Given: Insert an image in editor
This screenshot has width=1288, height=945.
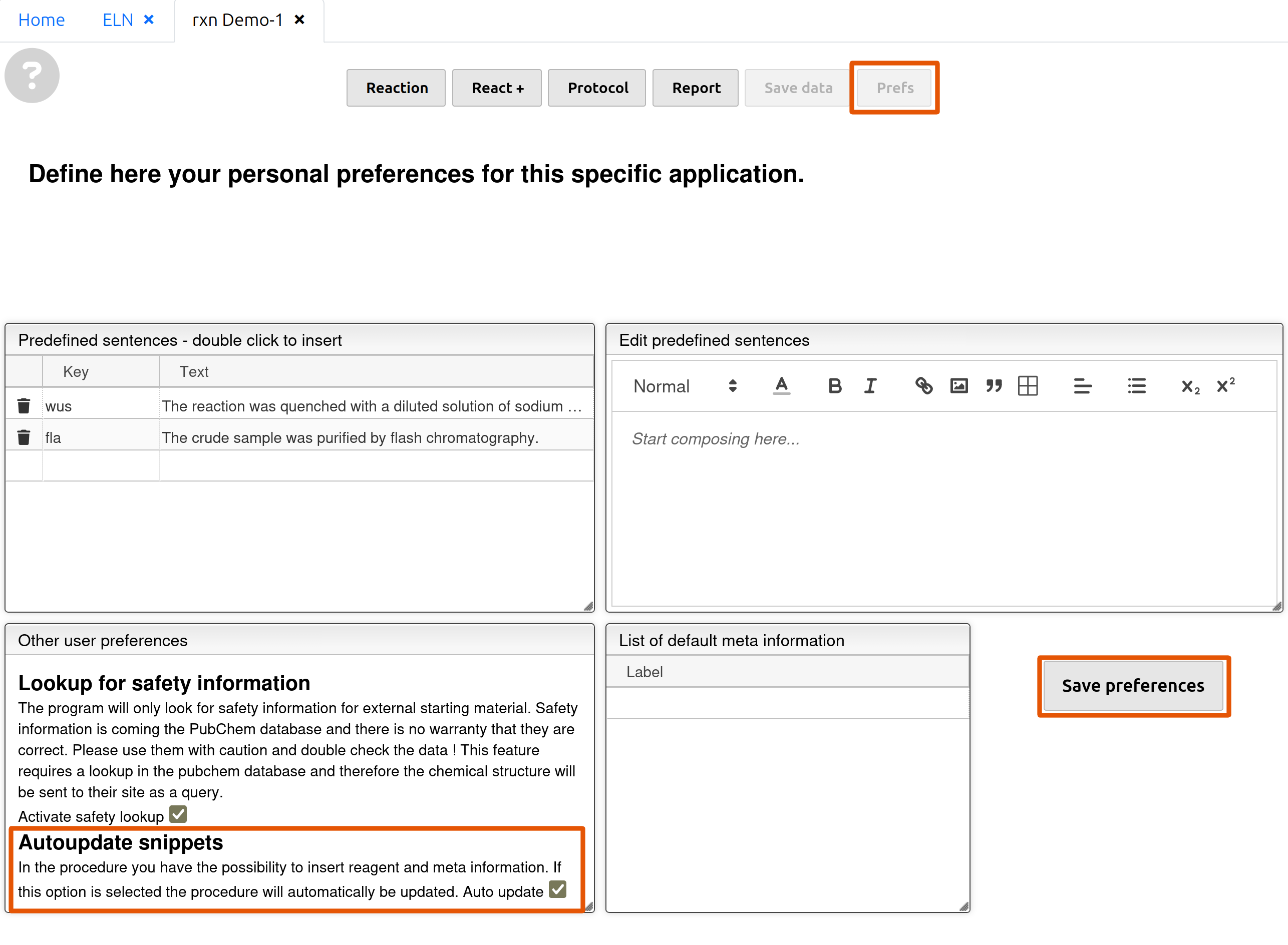Looking at the screenshot, I should click(959, 386).
